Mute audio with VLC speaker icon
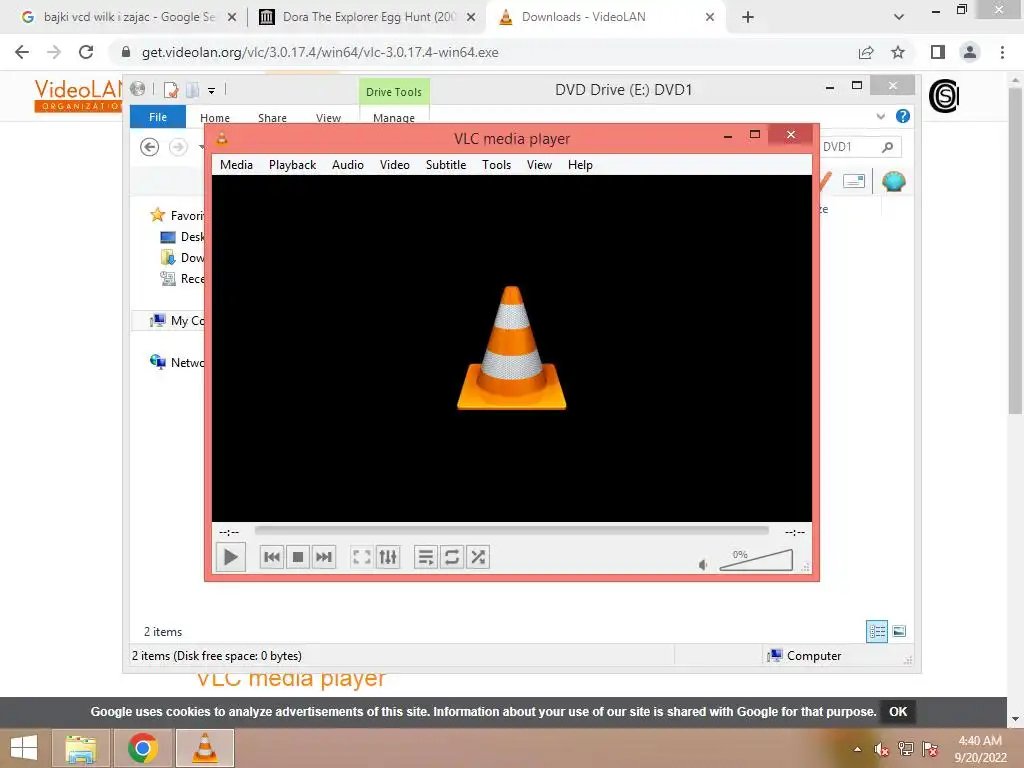 [x=703, y=564]
